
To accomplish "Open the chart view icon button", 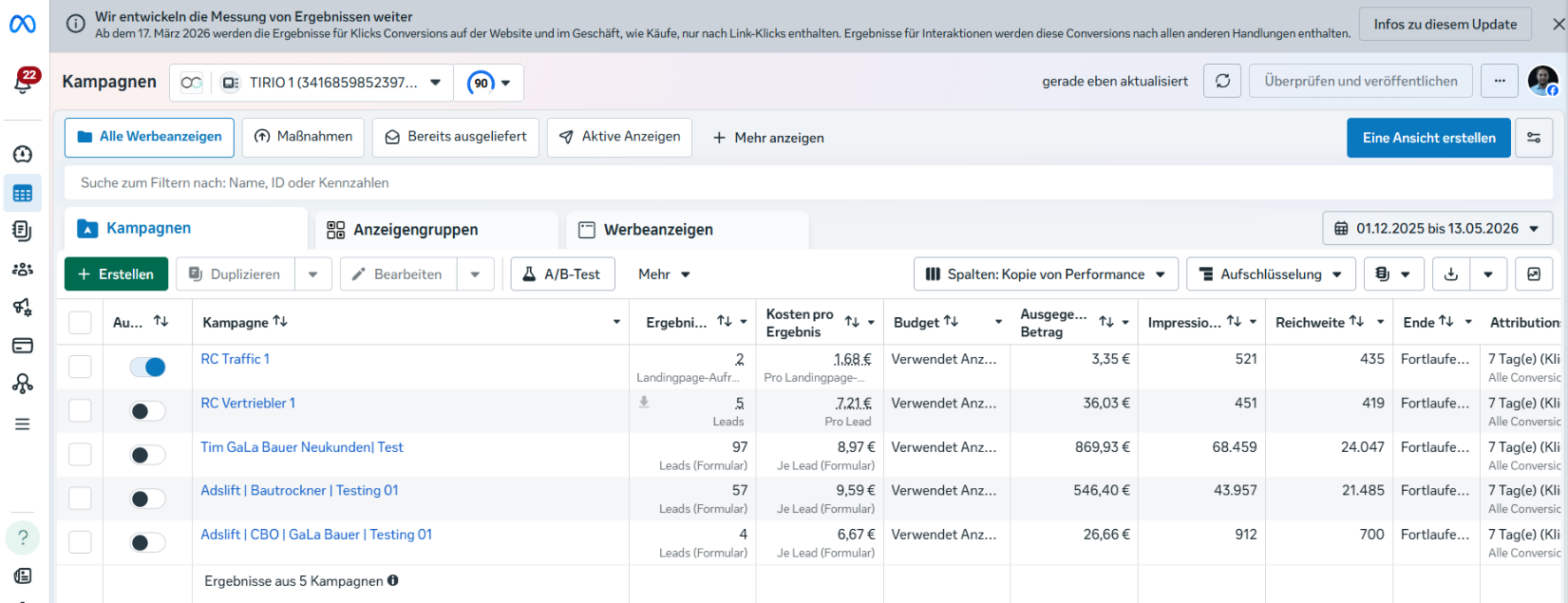I will 1534,274.
